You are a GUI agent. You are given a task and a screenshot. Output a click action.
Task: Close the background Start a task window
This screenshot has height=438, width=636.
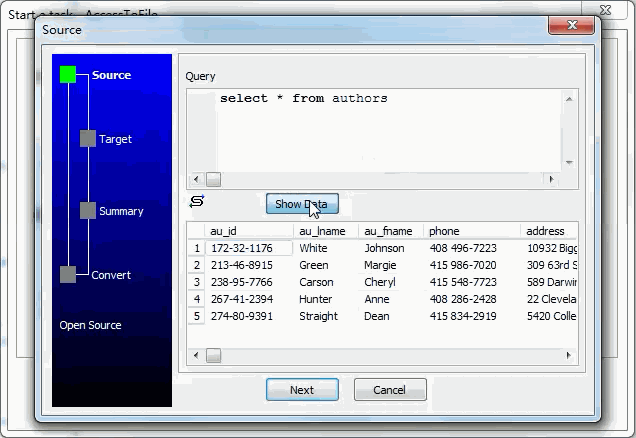[605, 10]
